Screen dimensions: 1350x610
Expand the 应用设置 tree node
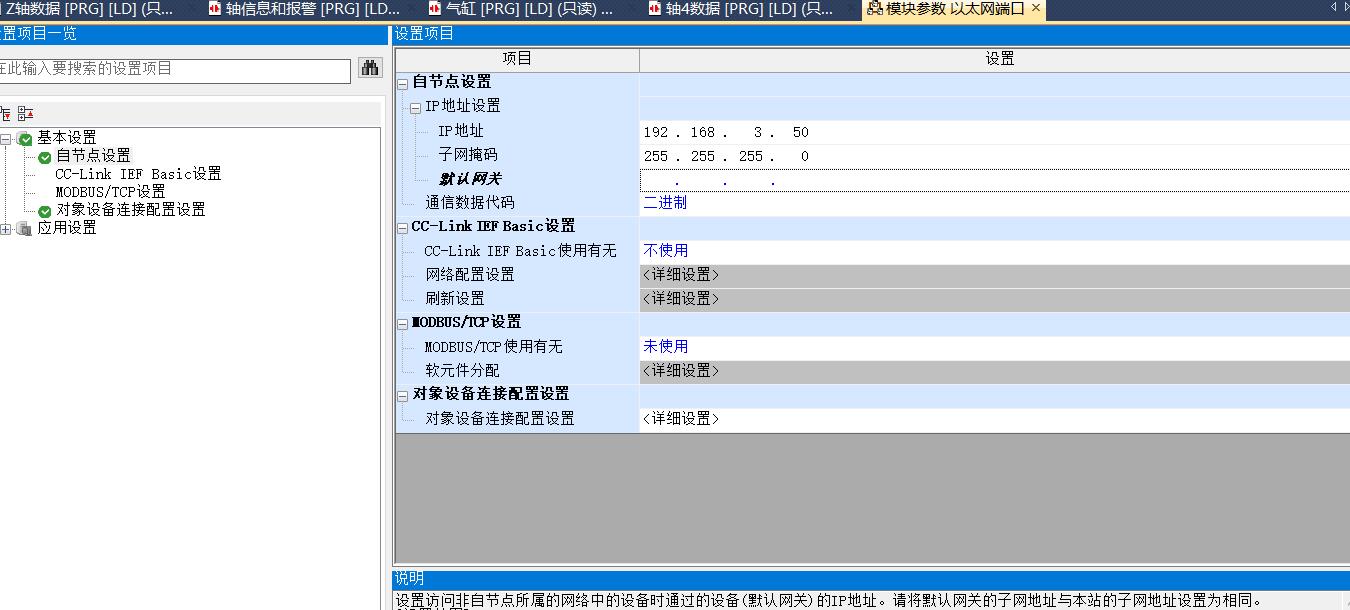point(6,229)
